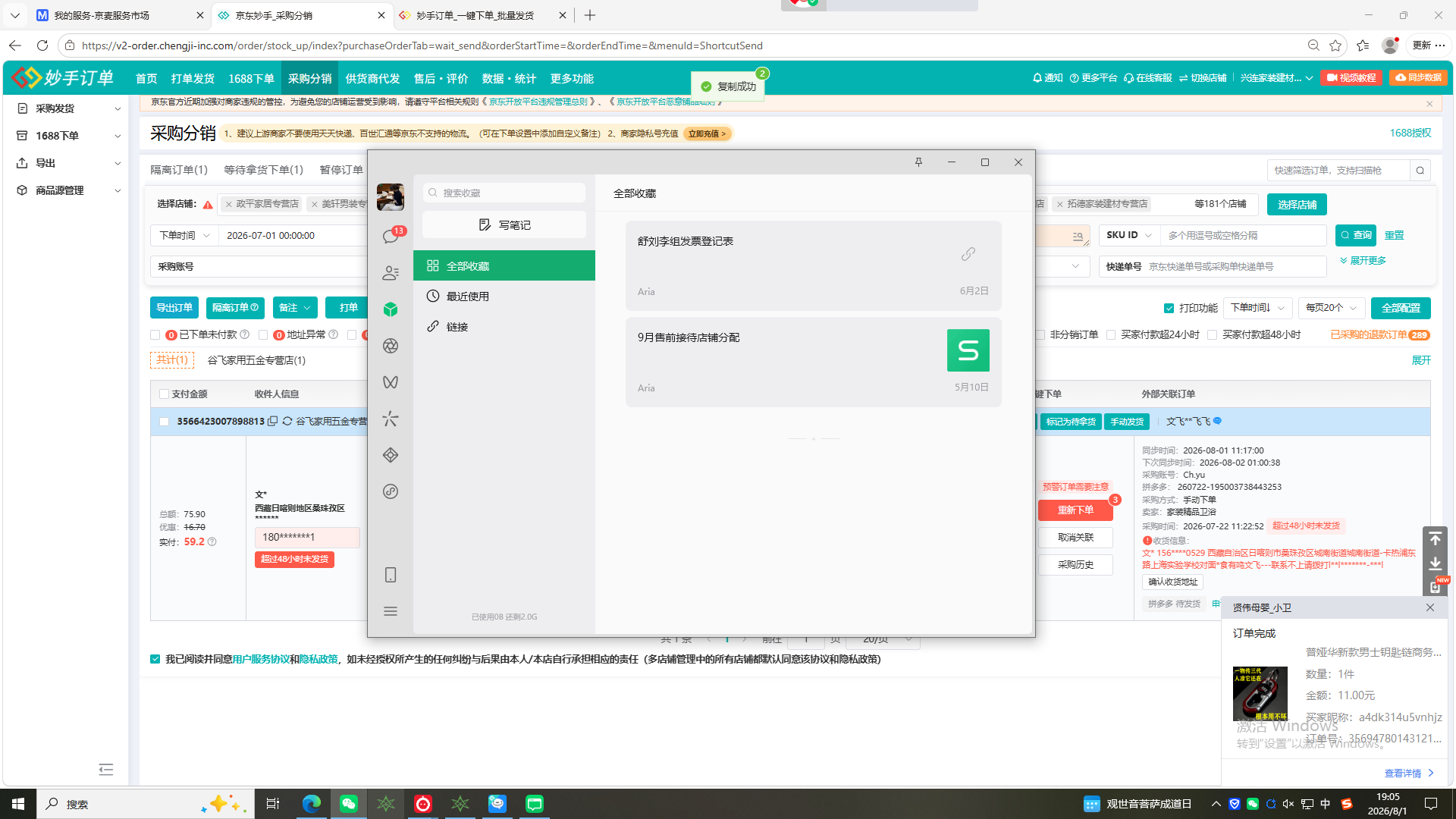The height and width of the screenshot is (819, 1456).
Task: Click search icon in quick filter box
Action: click(1420, 171)
